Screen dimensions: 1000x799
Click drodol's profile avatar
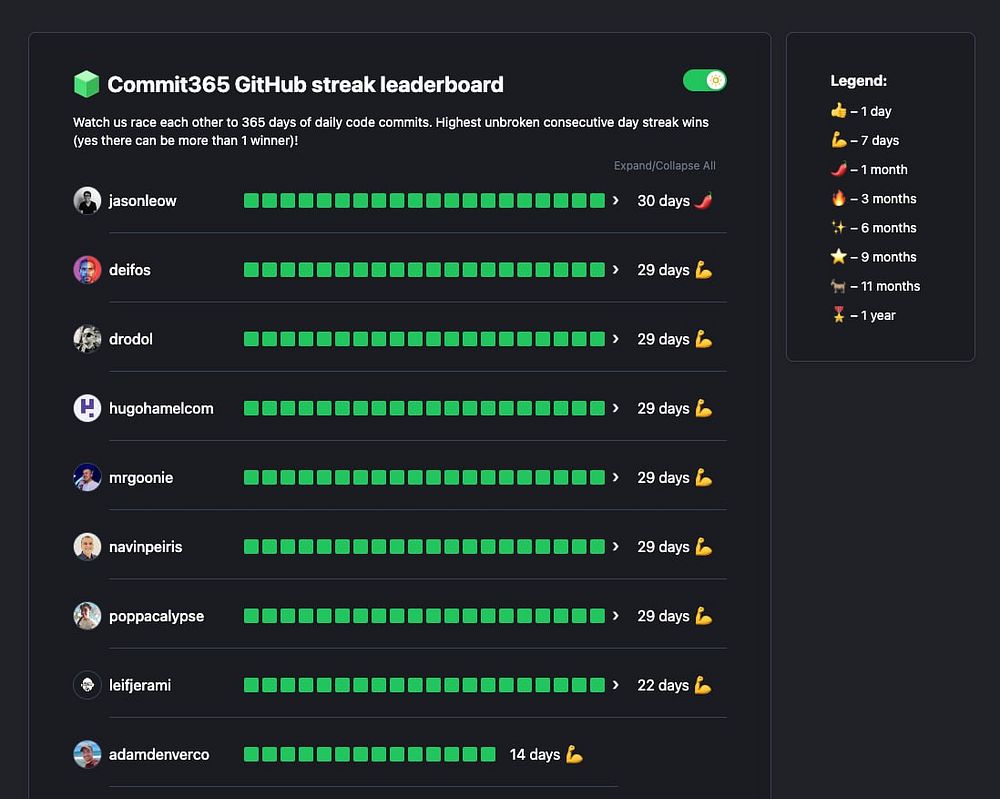(x=87, y=339)
